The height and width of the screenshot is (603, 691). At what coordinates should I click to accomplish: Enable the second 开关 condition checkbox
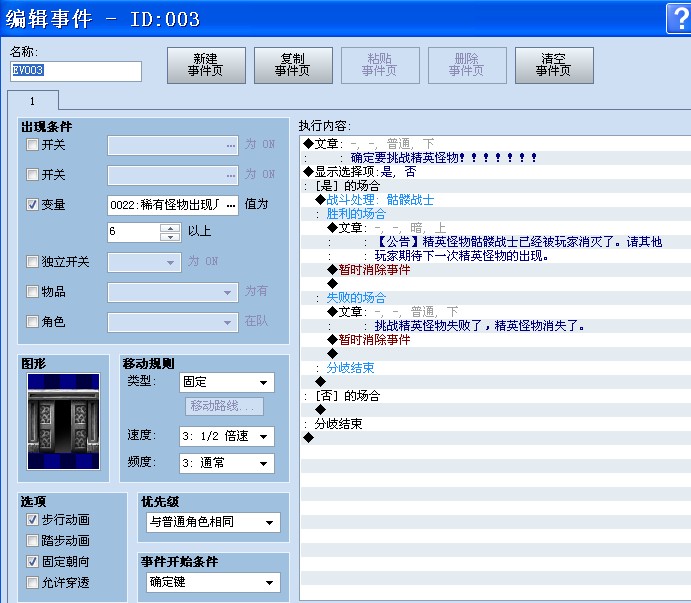point(32,175)
